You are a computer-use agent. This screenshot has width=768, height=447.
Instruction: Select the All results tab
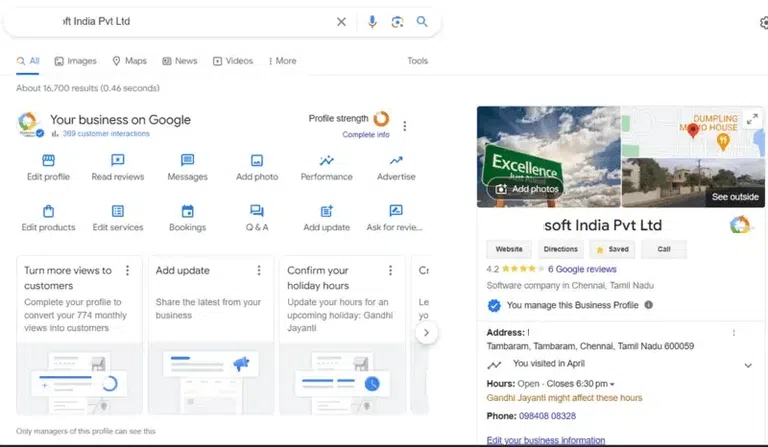pos(28,61)
